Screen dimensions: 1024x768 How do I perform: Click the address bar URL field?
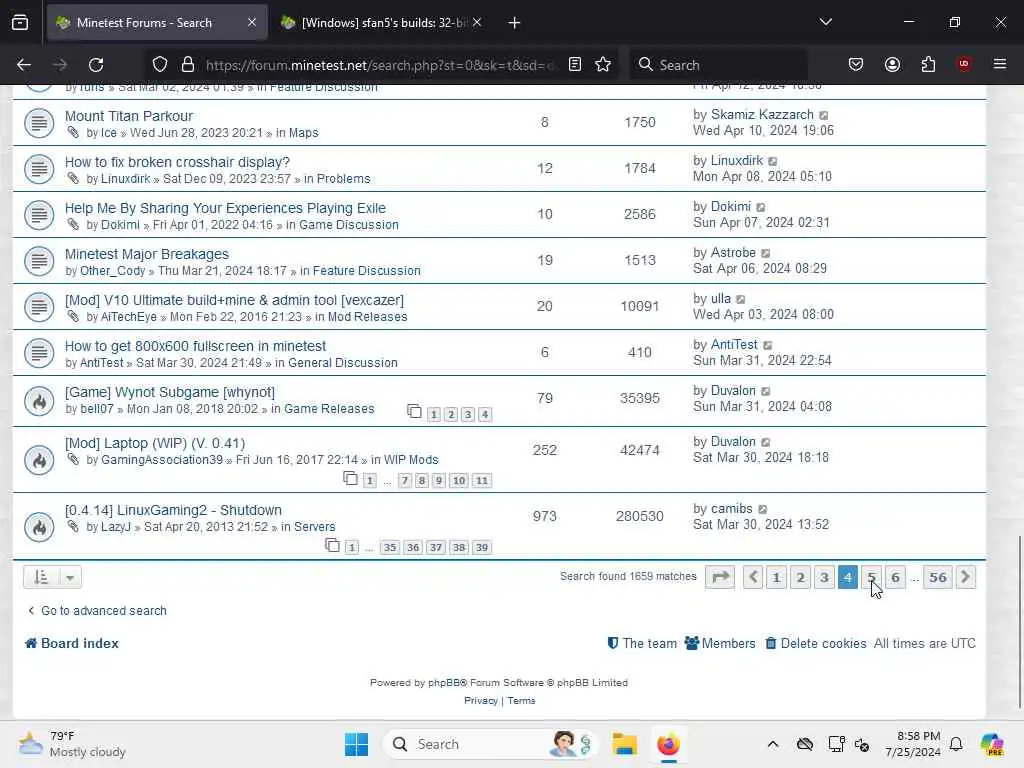(x=381, y=65)
